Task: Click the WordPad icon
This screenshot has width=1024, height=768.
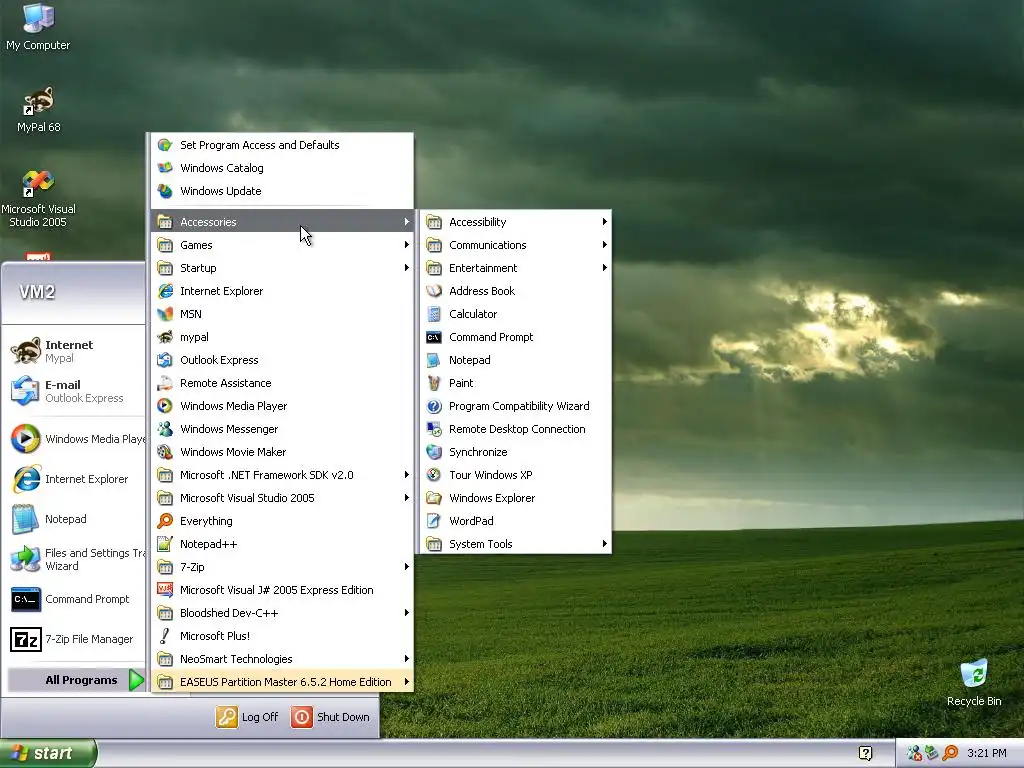Action: click(434, 521)
